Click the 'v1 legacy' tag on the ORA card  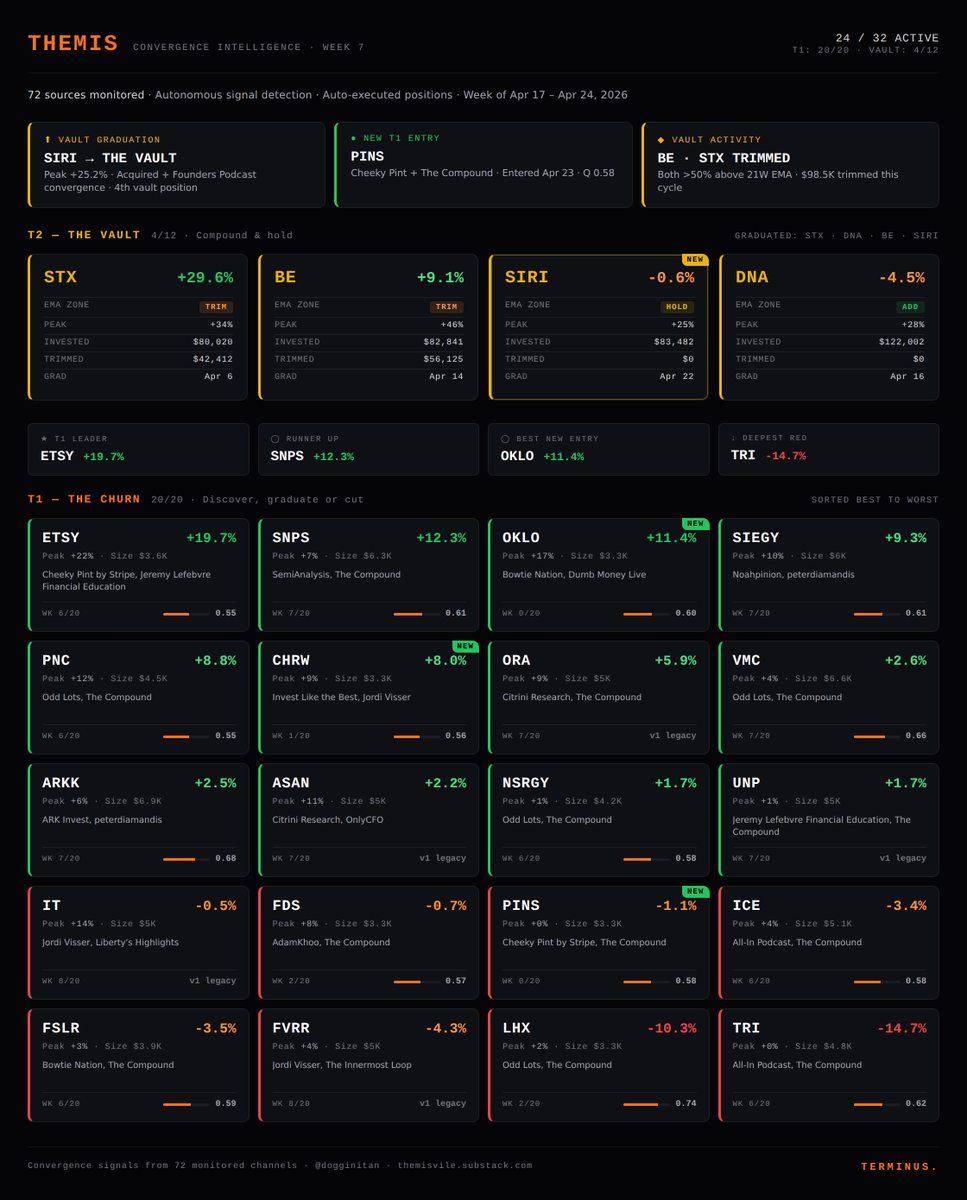click(x=673, y=736)
